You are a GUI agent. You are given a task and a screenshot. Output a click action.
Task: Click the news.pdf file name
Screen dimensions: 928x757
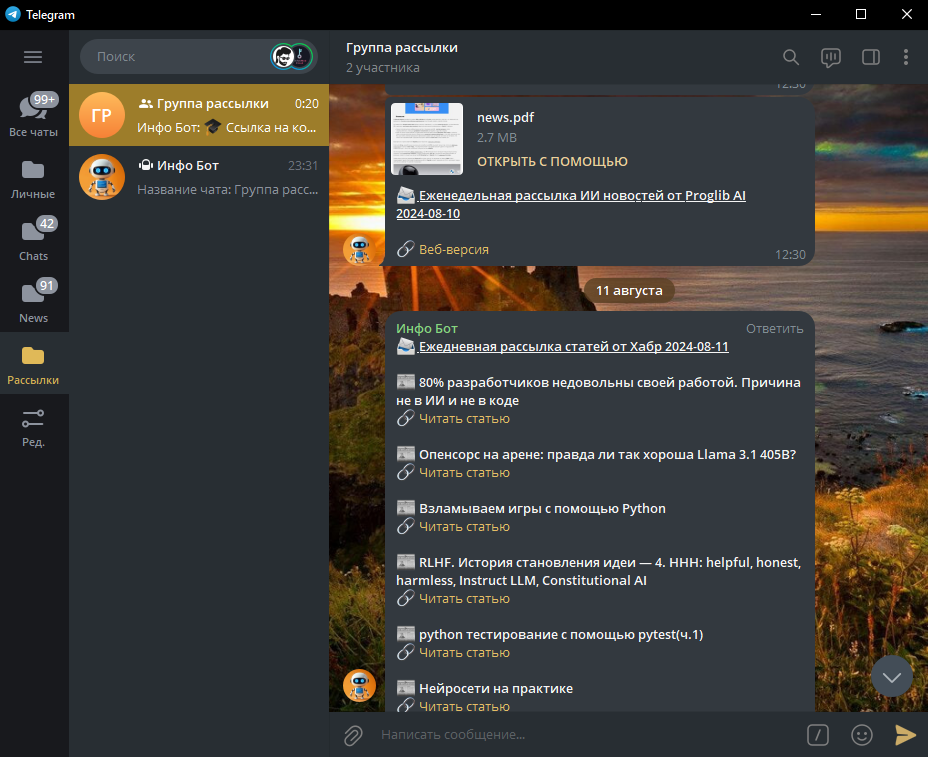505,117
